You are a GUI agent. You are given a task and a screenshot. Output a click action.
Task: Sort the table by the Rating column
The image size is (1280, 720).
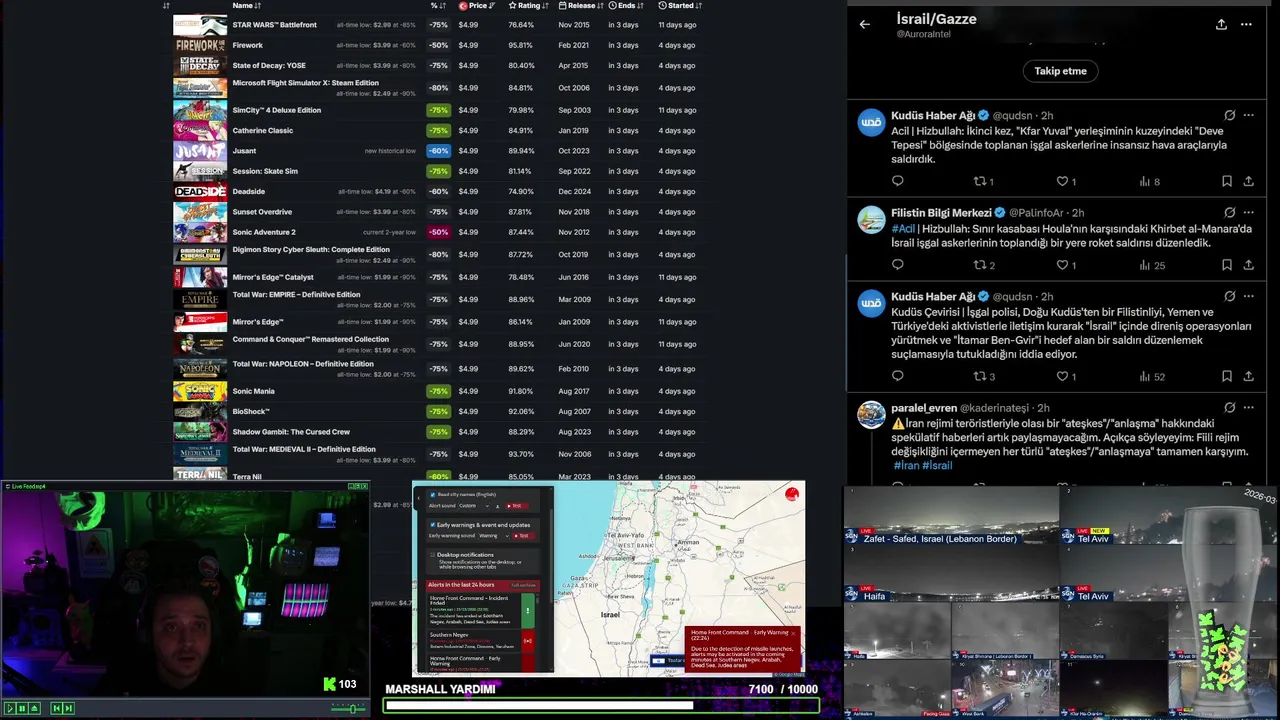click(x=529, y=6)
